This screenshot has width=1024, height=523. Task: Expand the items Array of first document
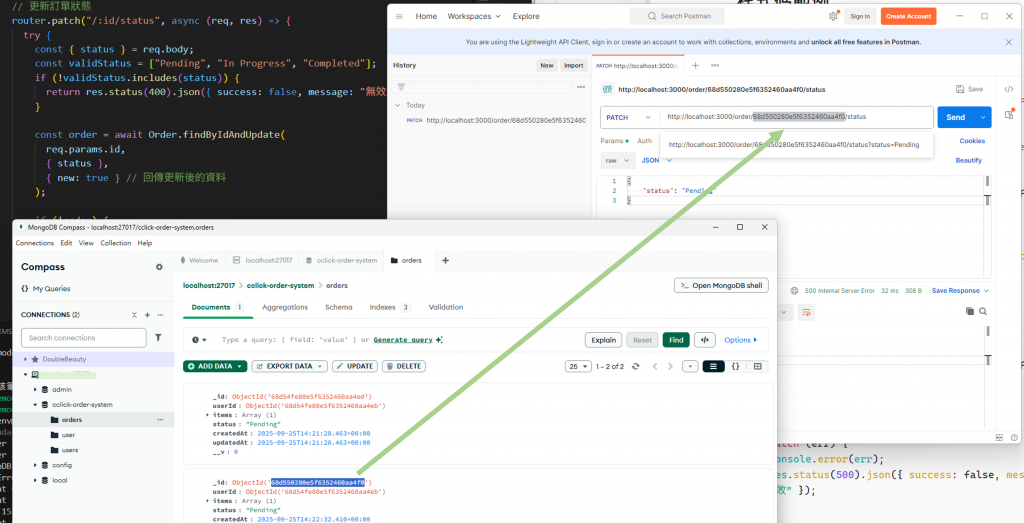click(208, 415)
